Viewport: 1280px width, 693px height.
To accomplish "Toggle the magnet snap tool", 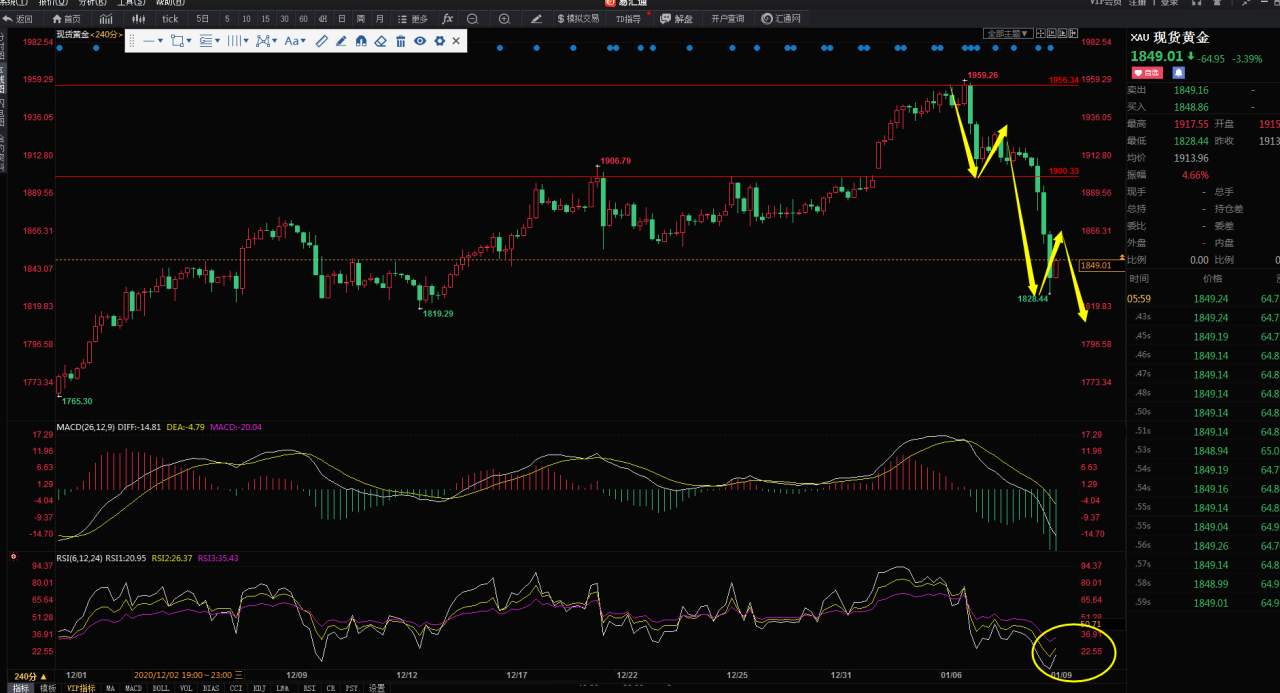I will point(361,41).
